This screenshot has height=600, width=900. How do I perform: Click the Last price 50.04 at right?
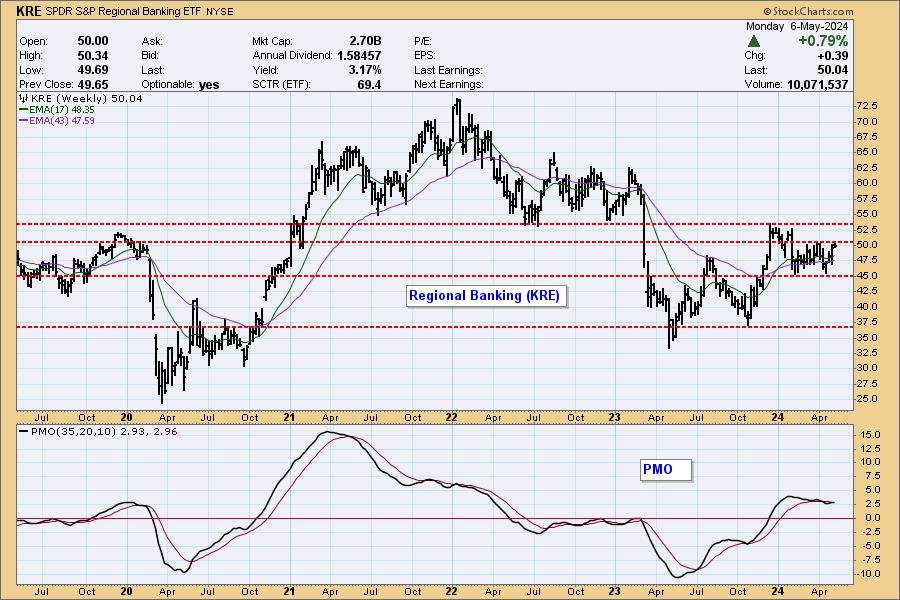click(x=833, y=70)
